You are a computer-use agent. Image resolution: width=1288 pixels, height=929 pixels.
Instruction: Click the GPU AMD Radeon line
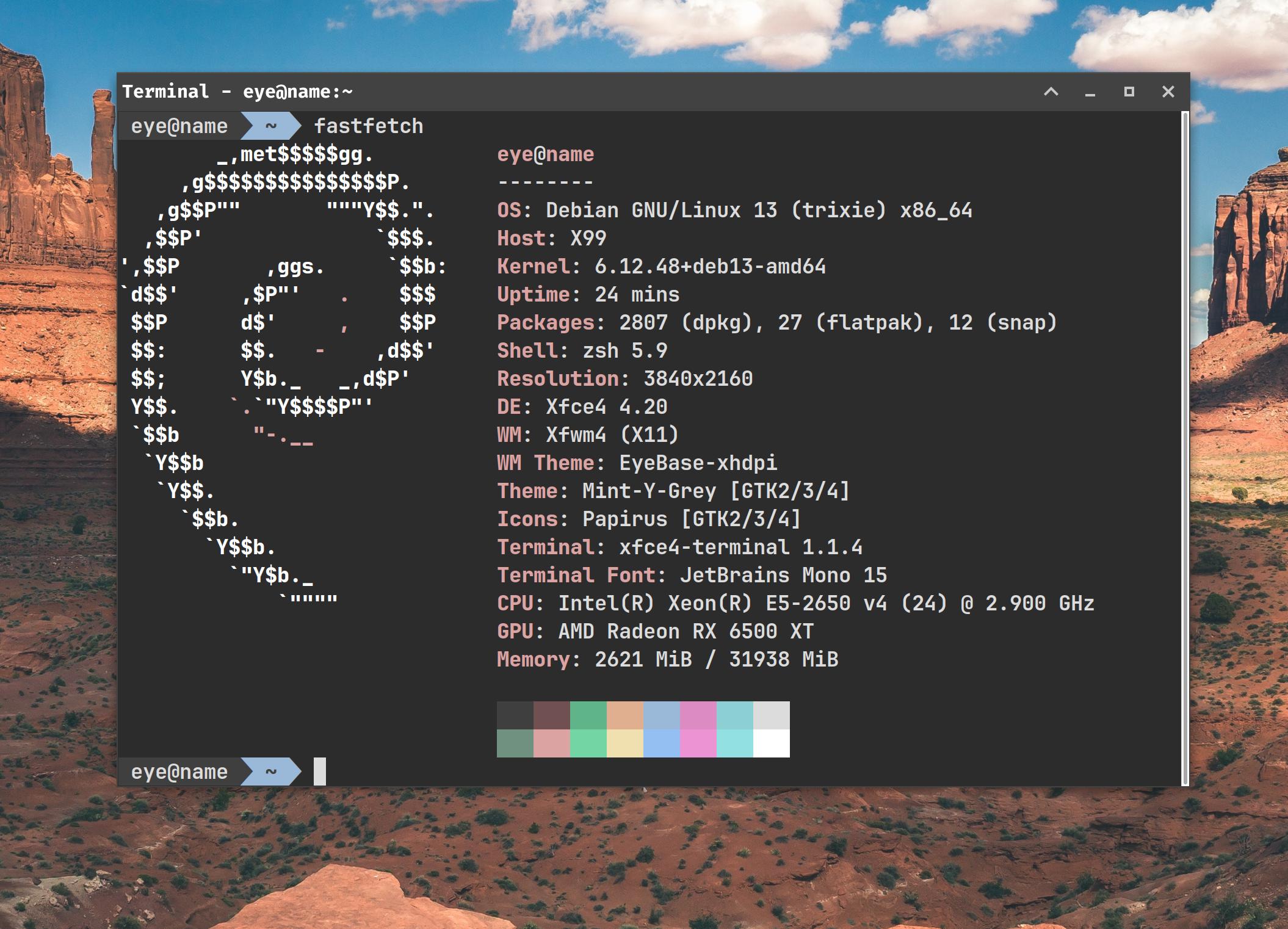654,632
